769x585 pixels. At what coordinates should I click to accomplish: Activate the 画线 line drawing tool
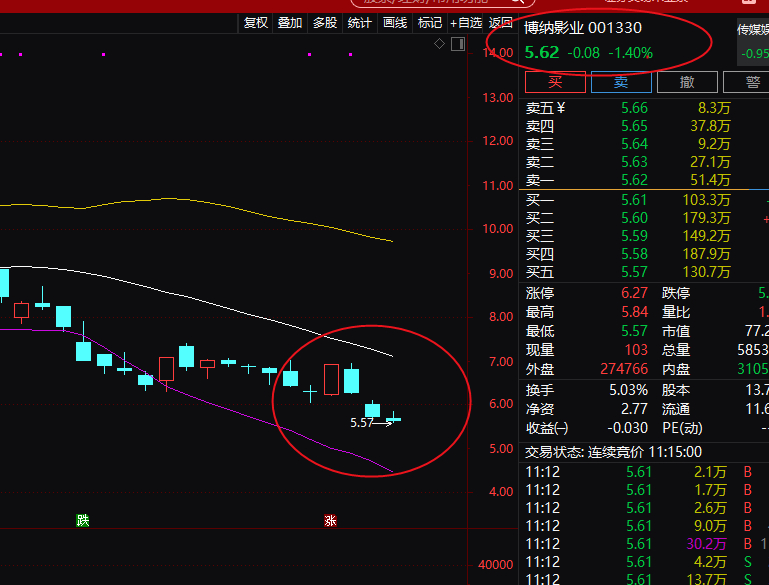pyautogui.click(x=395, y=23)
